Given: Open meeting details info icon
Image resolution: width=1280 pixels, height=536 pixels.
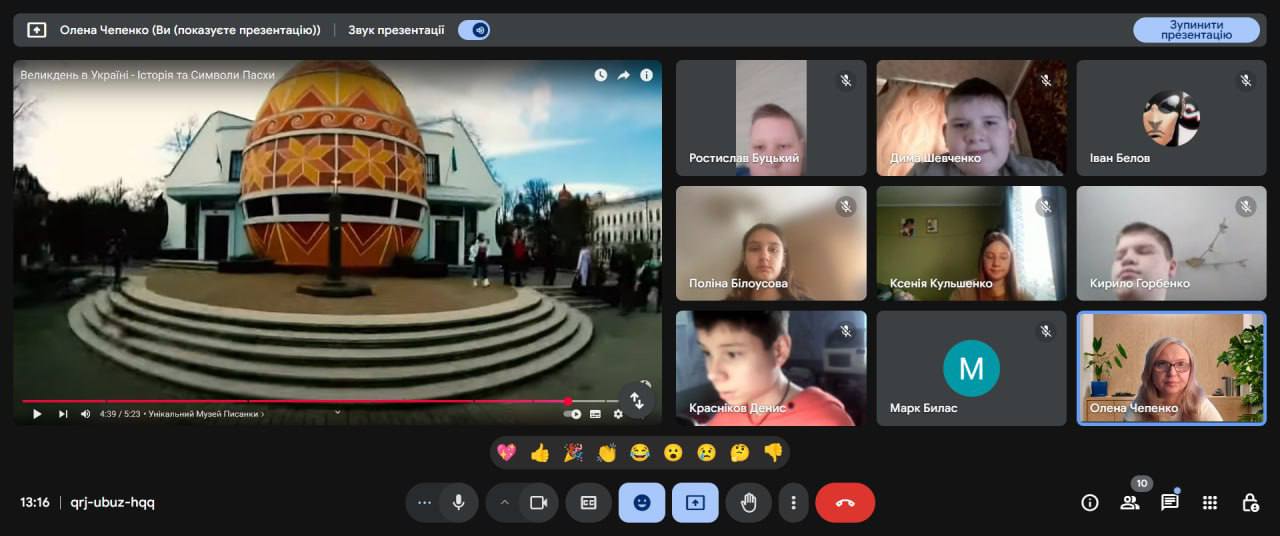Looking at the screenshot, I should click(1090, 503).
